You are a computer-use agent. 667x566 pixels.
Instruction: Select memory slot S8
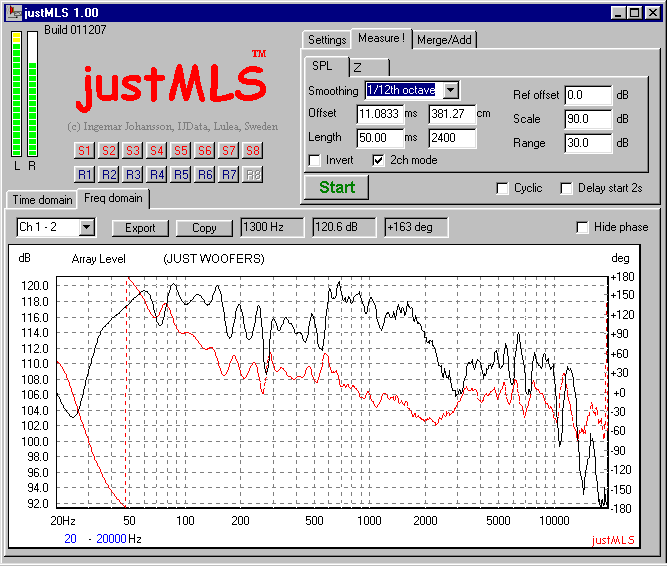[253, 151]
